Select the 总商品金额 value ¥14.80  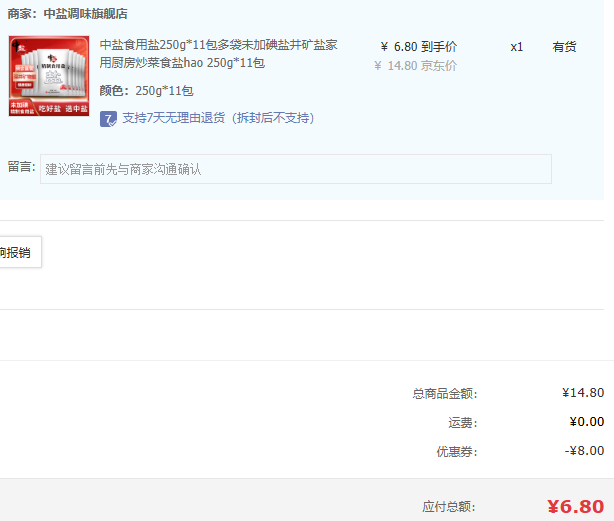(583, 393)
